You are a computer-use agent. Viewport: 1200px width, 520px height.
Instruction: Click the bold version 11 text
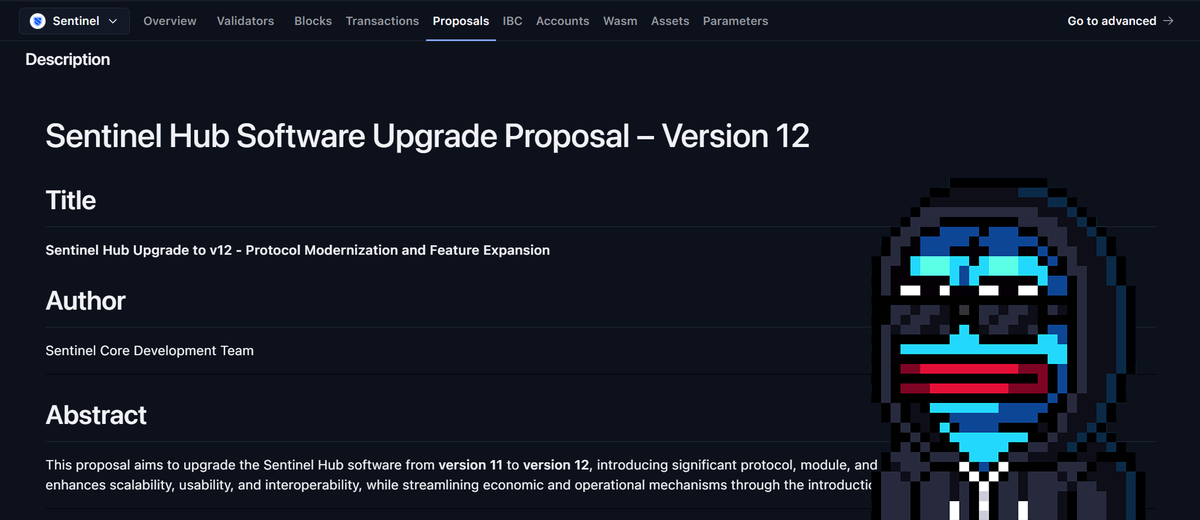point(470,464)
